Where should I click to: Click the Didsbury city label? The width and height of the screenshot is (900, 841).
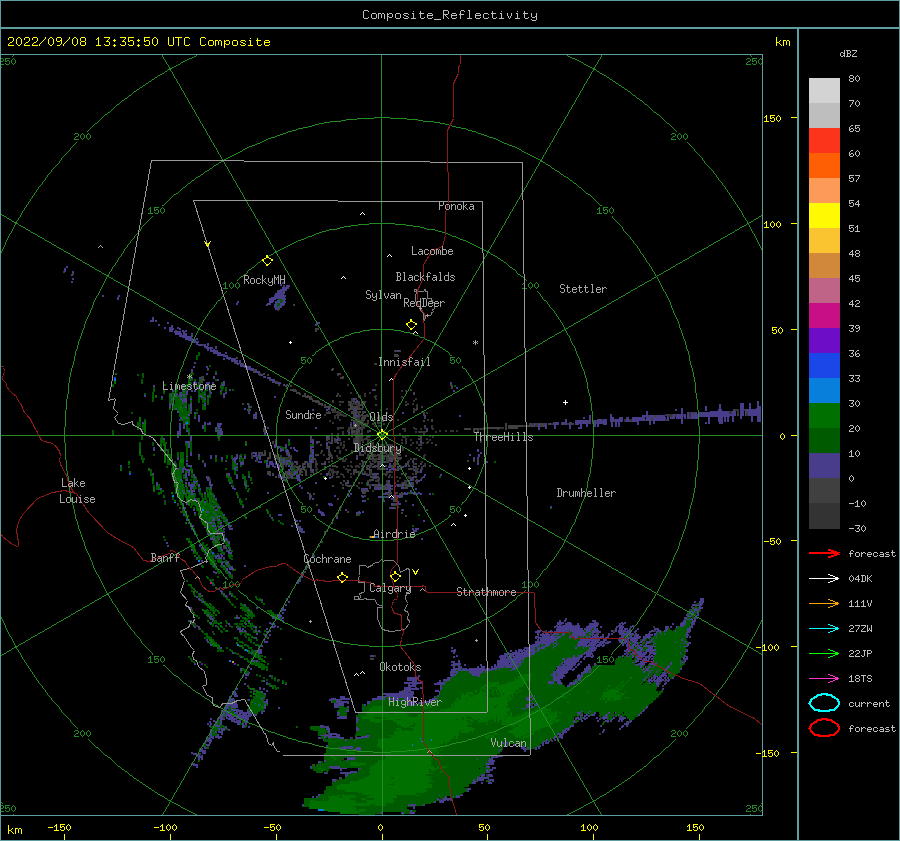(x=377, y=448)
